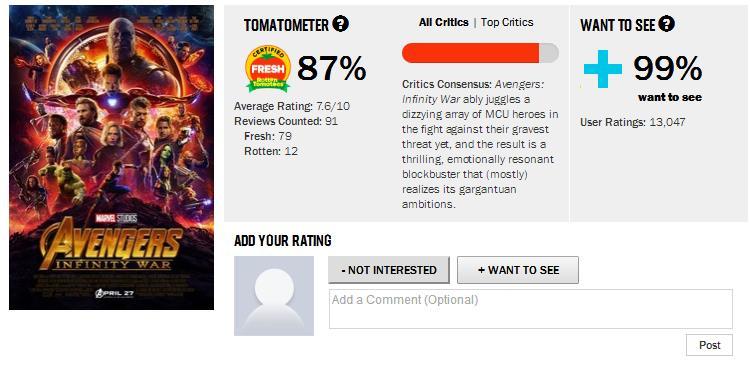750x377 pixels.
Task: Click the Certified Fresh badge icon
Action: (268, 68)
